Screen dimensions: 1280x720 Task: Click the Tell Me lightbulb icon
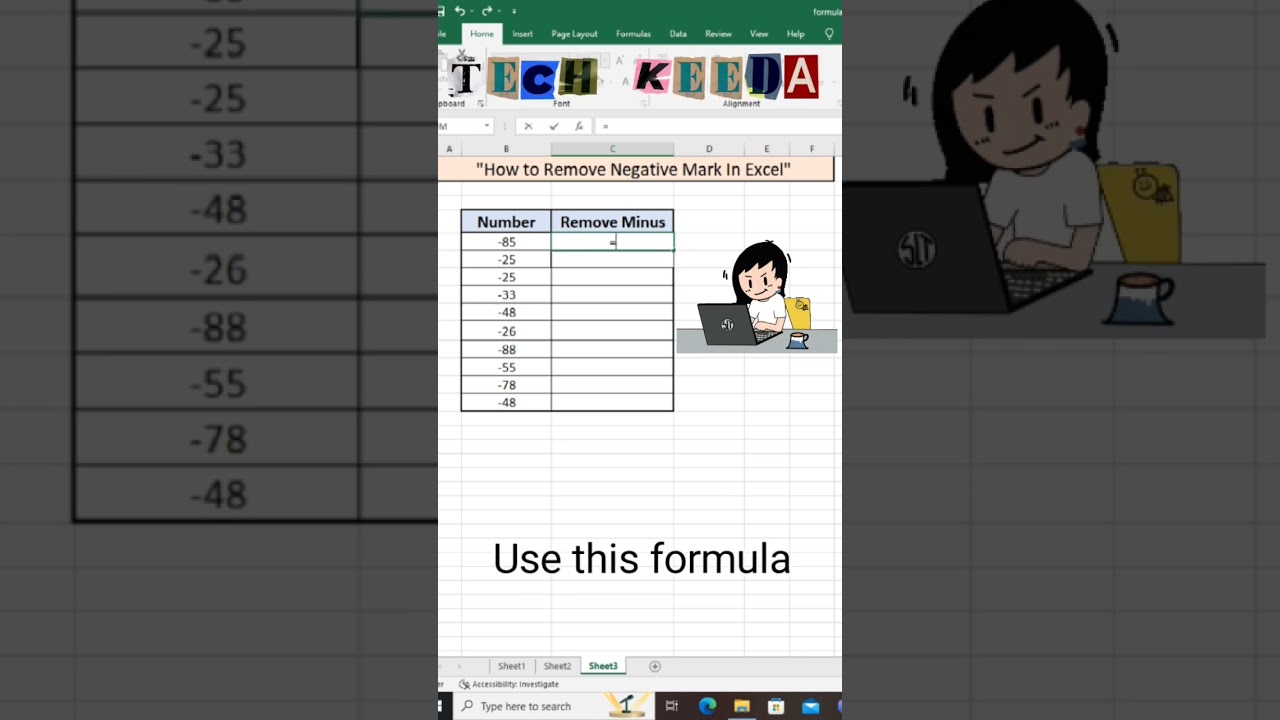click(x=829, y=34)
